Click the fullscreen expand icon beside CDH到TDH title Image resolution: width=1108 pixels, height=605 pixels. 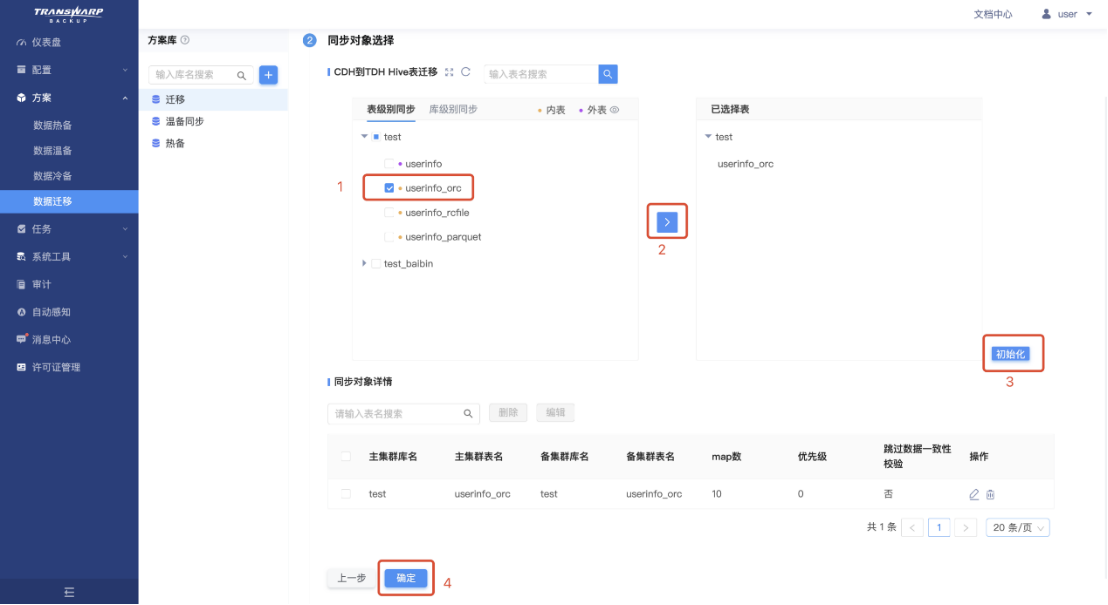click(x=449, y=72)
